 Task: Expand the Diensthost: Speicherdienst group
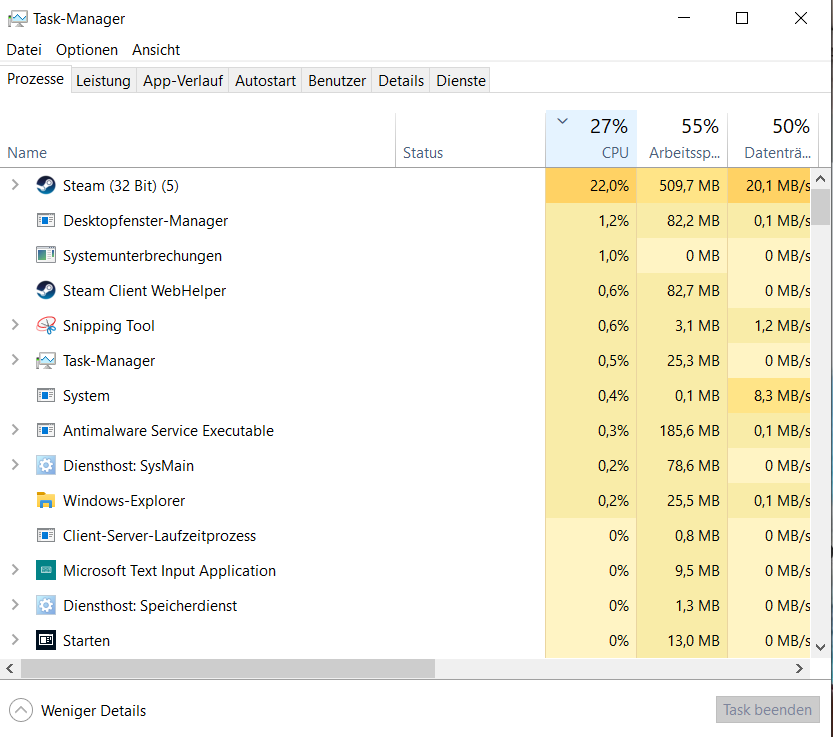click(x=15, y=605)
